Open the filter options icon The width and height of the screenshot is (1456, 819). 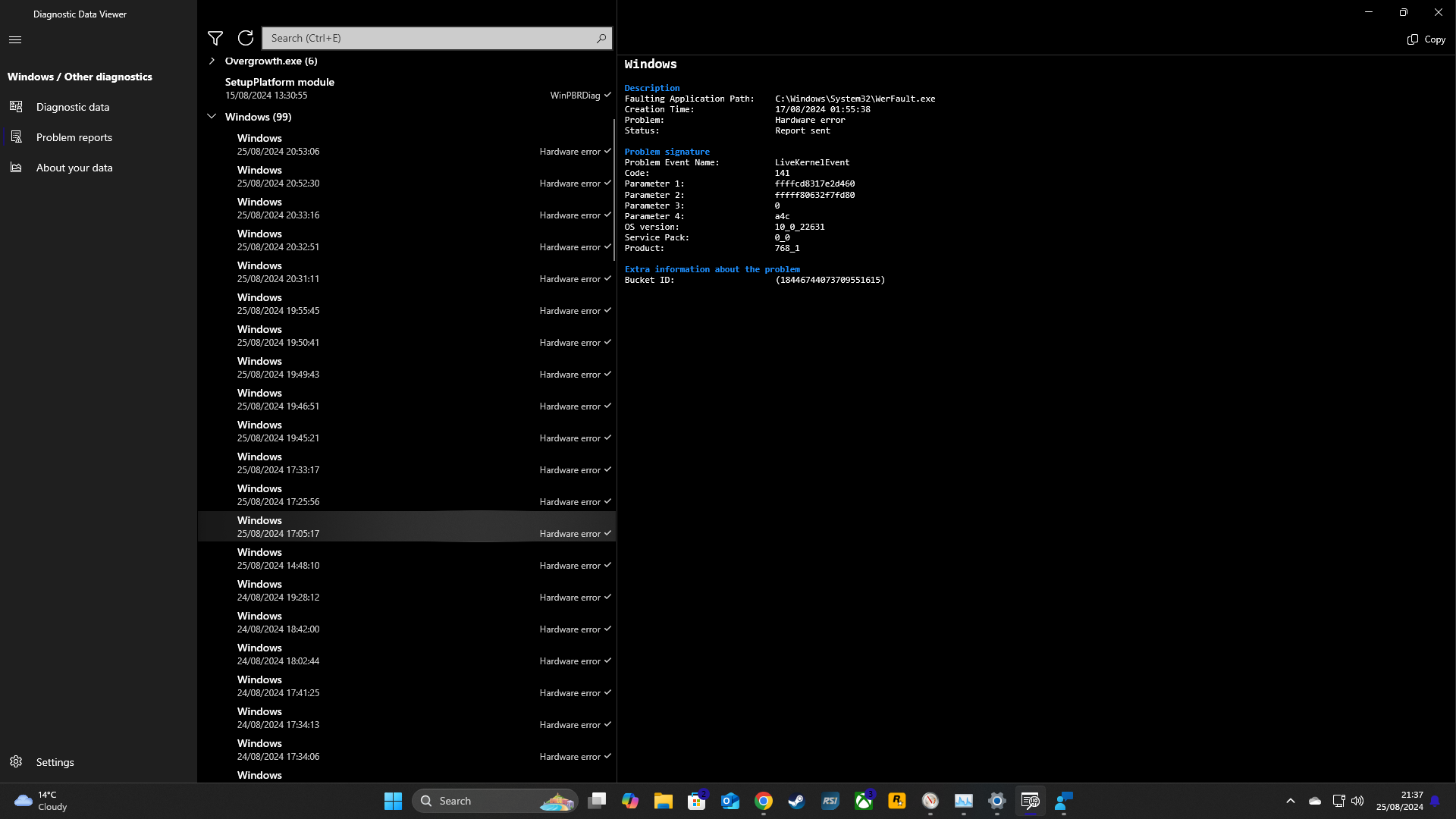215,38
